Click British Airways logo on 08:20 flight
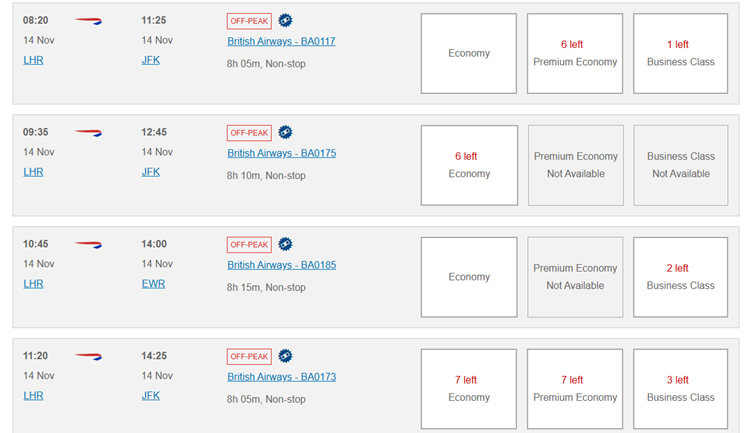This screenshot has width=750, height=433. 88,21
